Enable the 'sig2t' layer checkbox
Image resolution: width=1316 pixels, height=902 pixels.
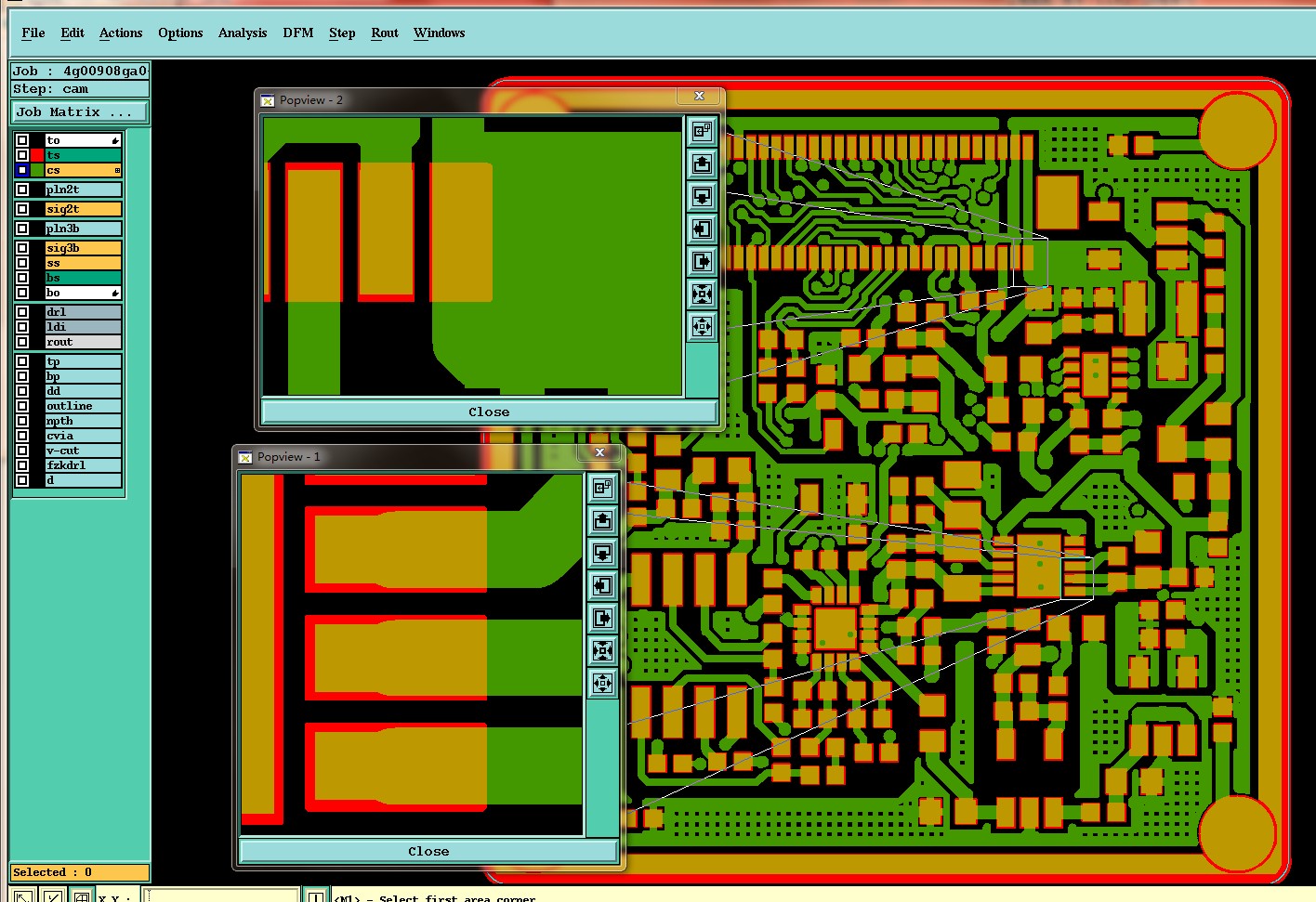click(x=22, y=210)
